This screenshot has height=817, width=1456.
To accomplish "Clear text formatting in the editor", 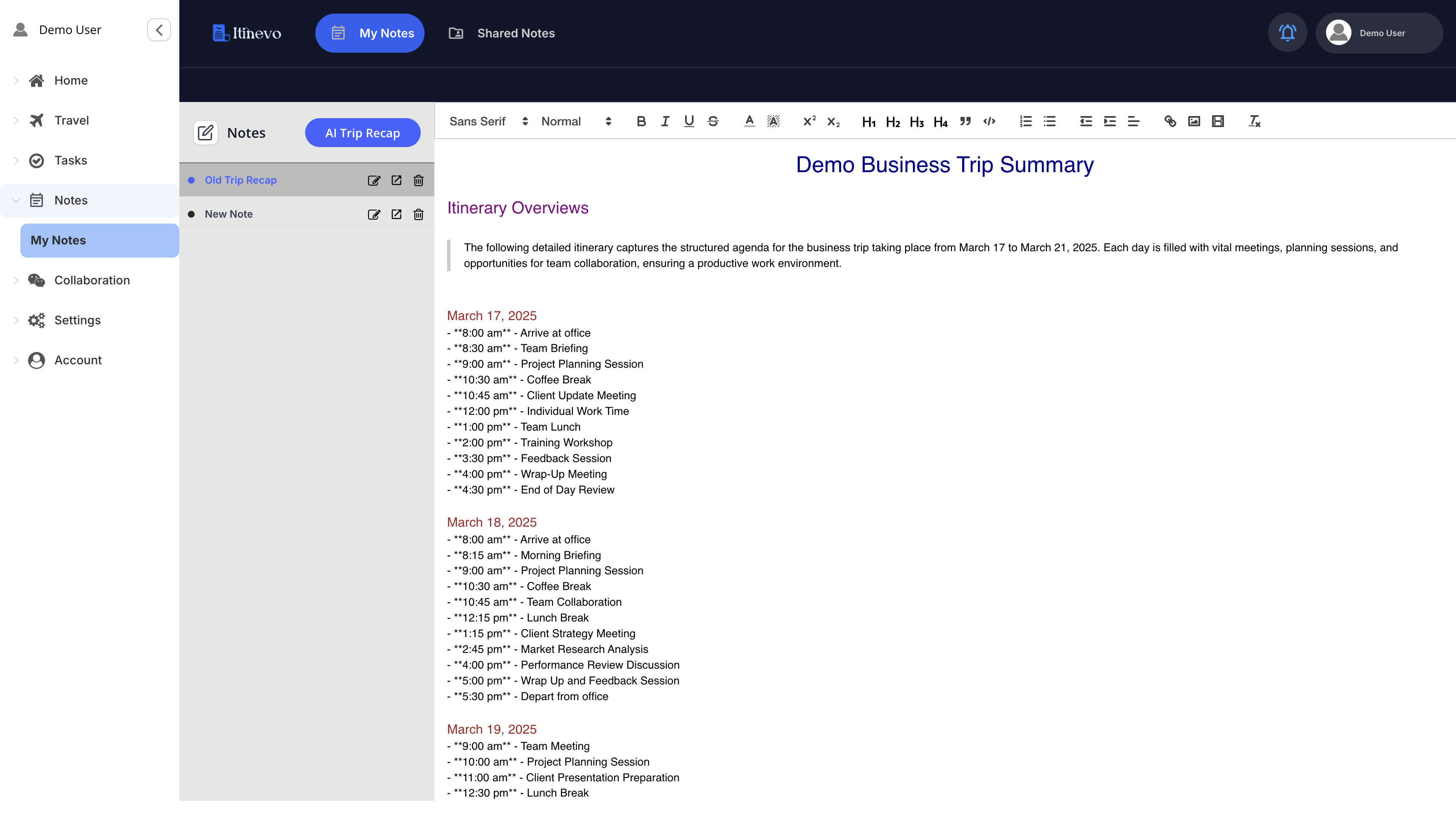I will [x=1254, y=121].
